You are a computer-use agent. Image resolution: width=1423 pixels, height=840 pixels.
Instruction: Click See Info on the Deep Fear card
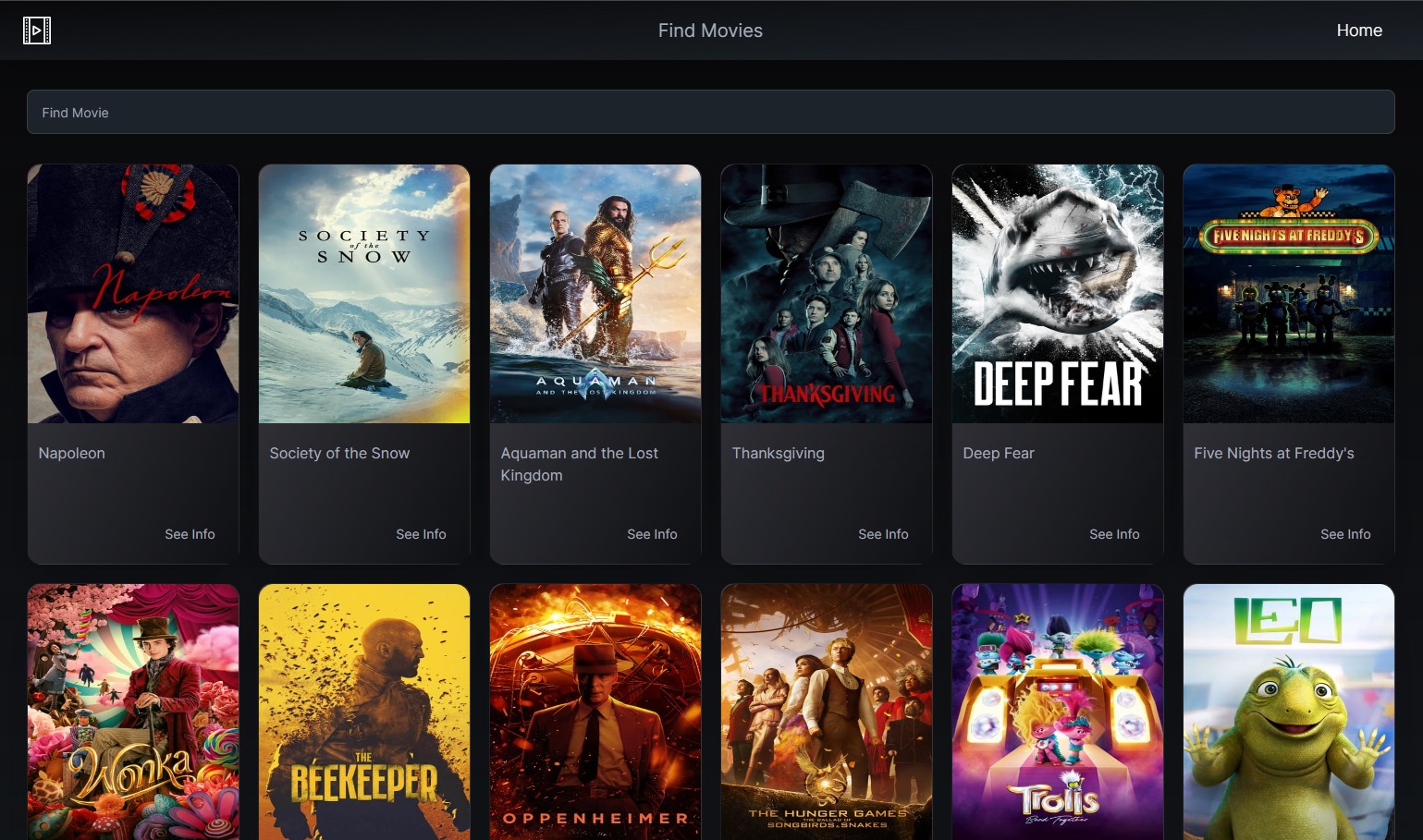click(x=1114, y=534)
